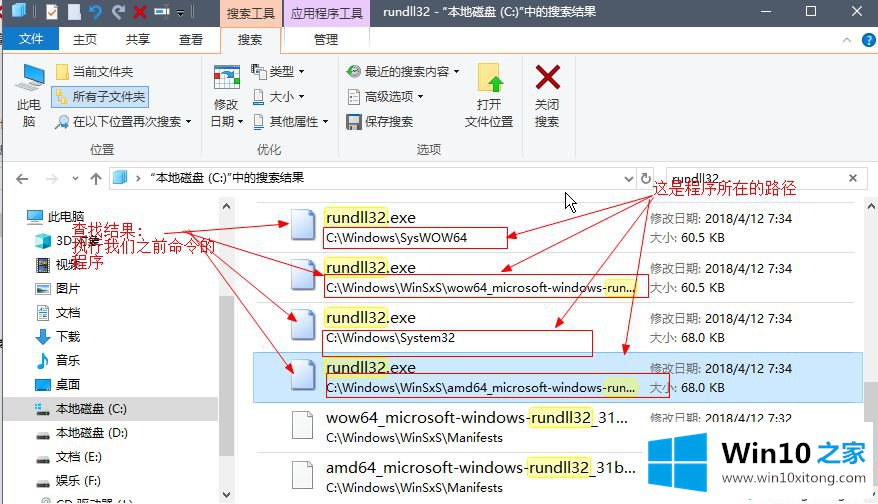Click results list scroll up arrow
This screenshot has width=878, height=504.
pyautogui.click(x=871, y=207)
